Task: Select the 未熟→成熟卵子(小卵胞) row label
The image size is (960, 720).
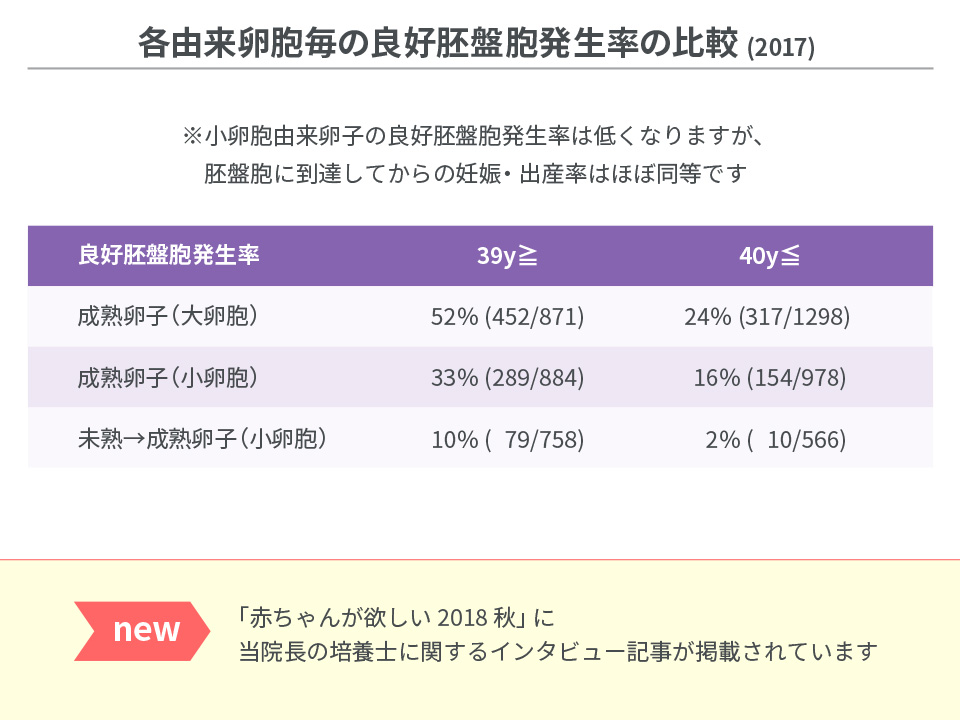Action: [x=202, y=438]
